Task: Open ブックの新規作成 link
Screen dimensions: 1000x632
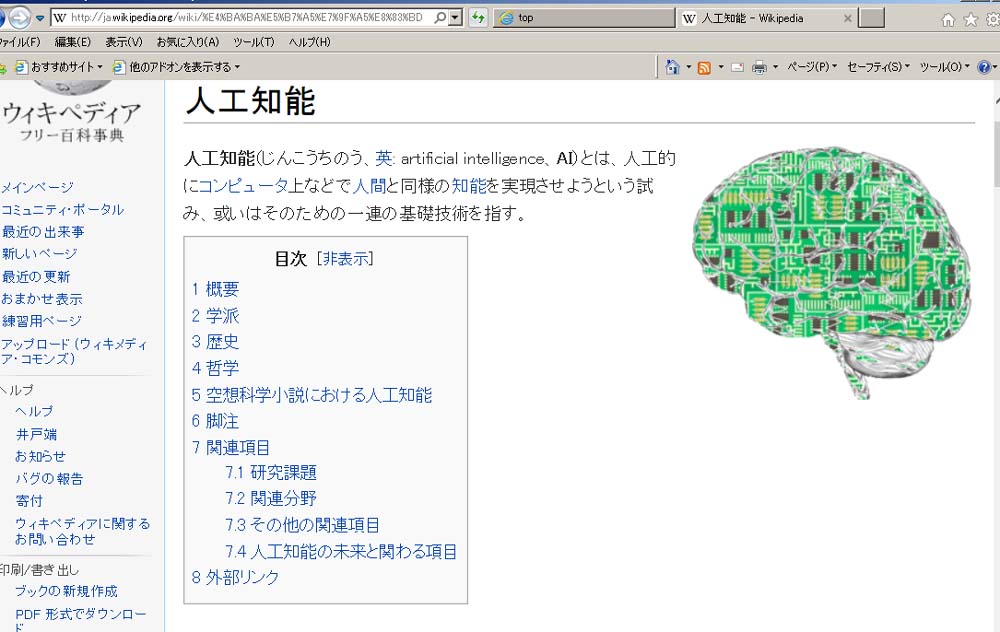Action: click(x=66, y=591)
